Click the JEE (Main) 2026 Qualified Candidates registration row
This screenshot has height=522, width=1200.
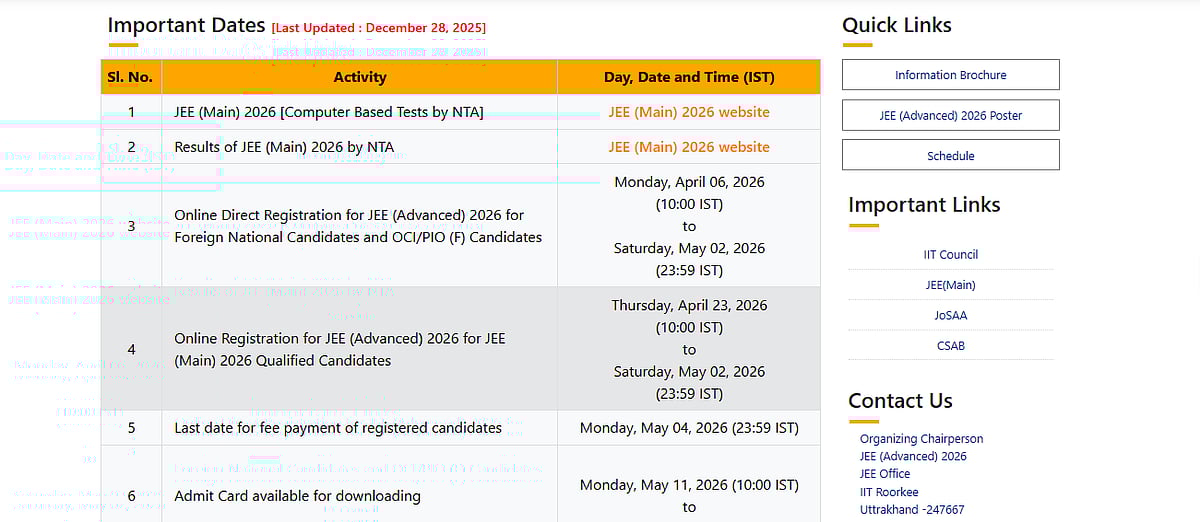pyautogui.click(x=340, y=349)
